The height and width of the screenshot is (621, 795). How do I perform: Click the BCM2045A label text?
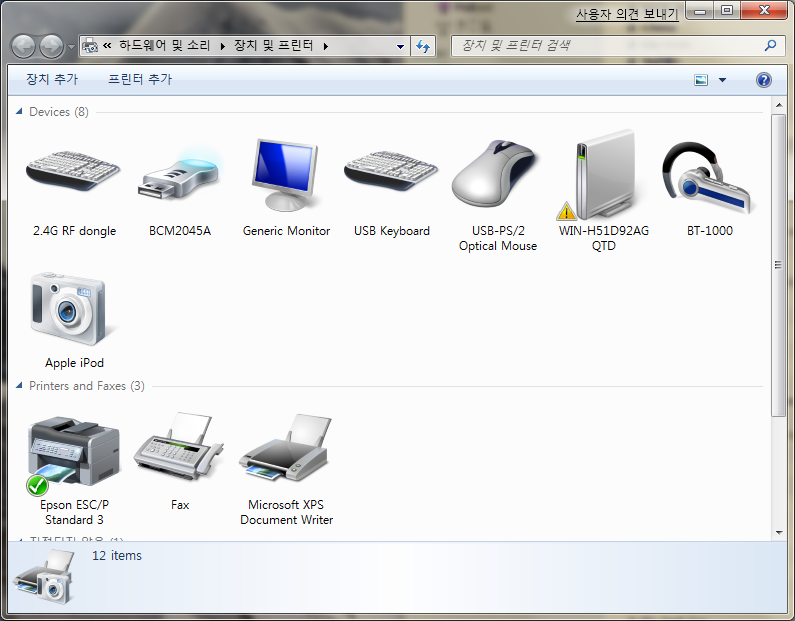(180, 231)
